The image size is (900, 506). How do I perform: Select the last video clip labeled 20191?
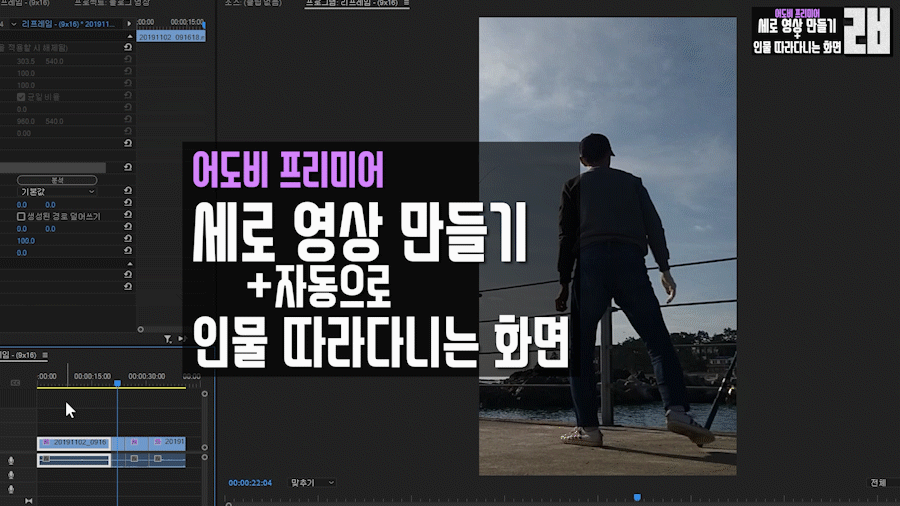[x=168, y=442]
